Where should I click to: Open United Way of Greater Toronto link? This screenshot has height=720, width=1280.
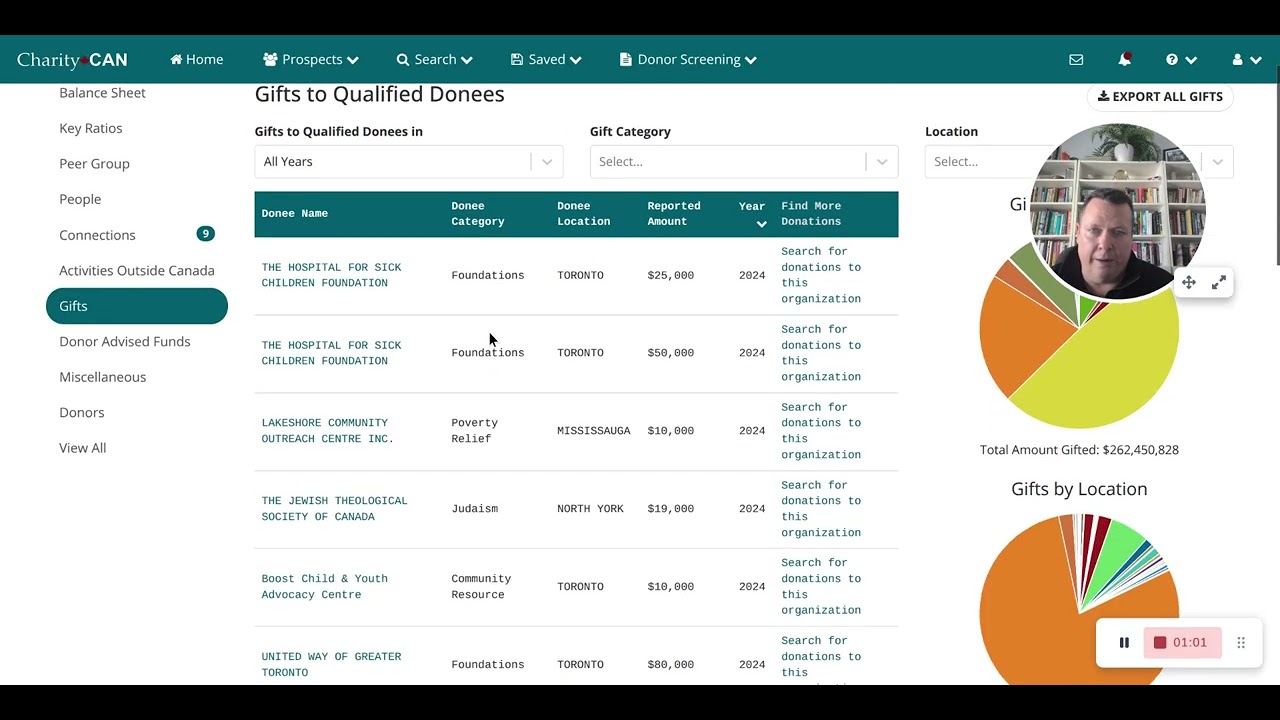tap(331, 665)
